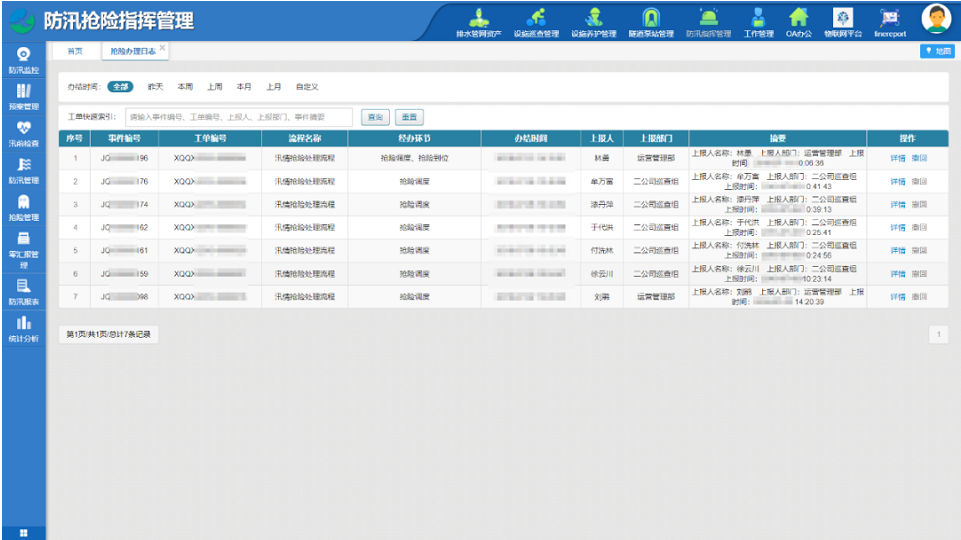Open 汛前检查 heart icon in sidebar
Viewport: 961px width, 540px height.
point(23,127)
